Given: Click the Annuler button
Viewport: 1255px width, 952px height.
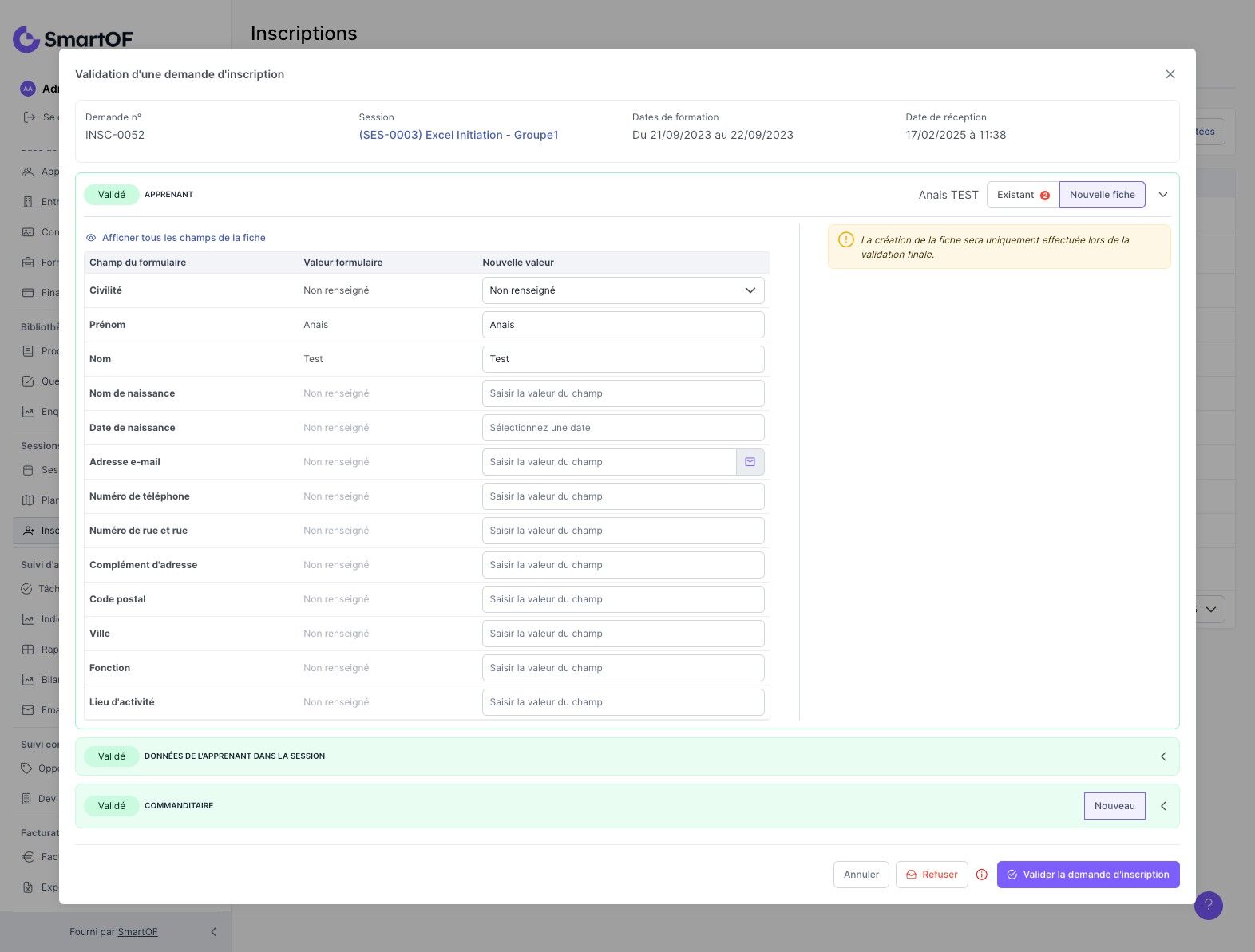Looking at the screenshot, I should click(x=861, y=875).
